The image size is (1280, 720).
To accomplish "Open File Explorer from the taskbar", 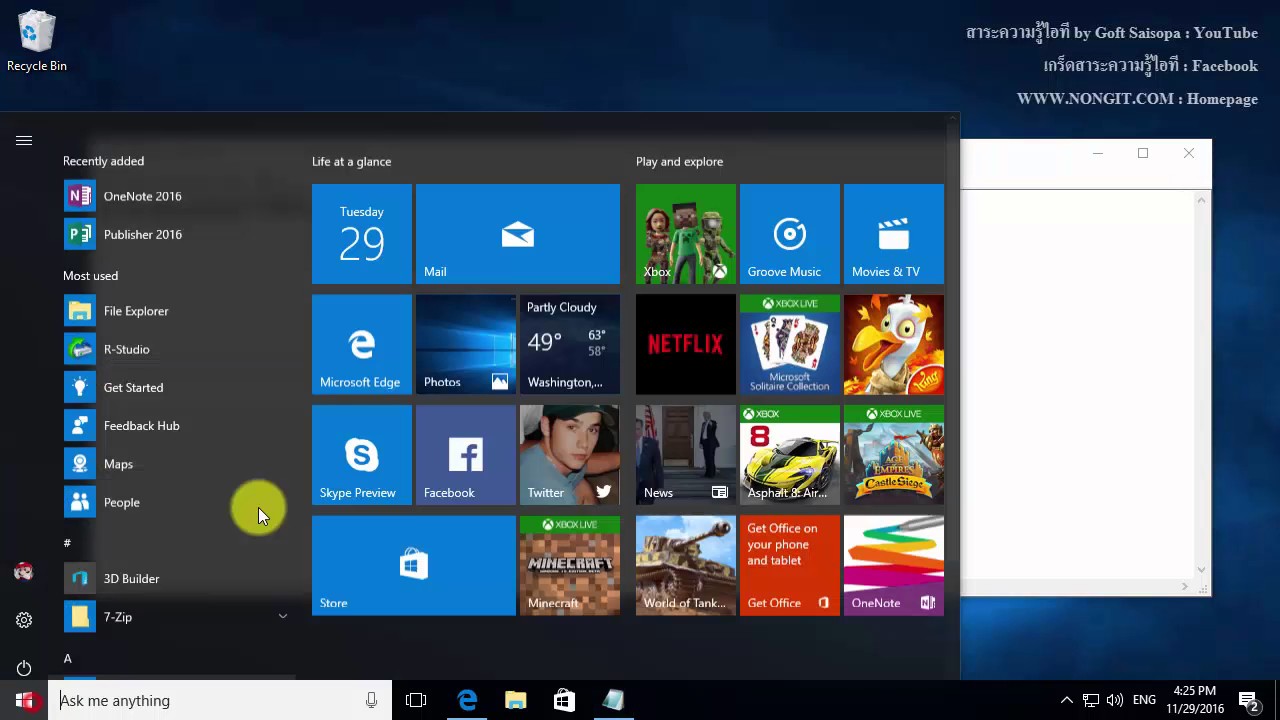I will tap(516, 700).
